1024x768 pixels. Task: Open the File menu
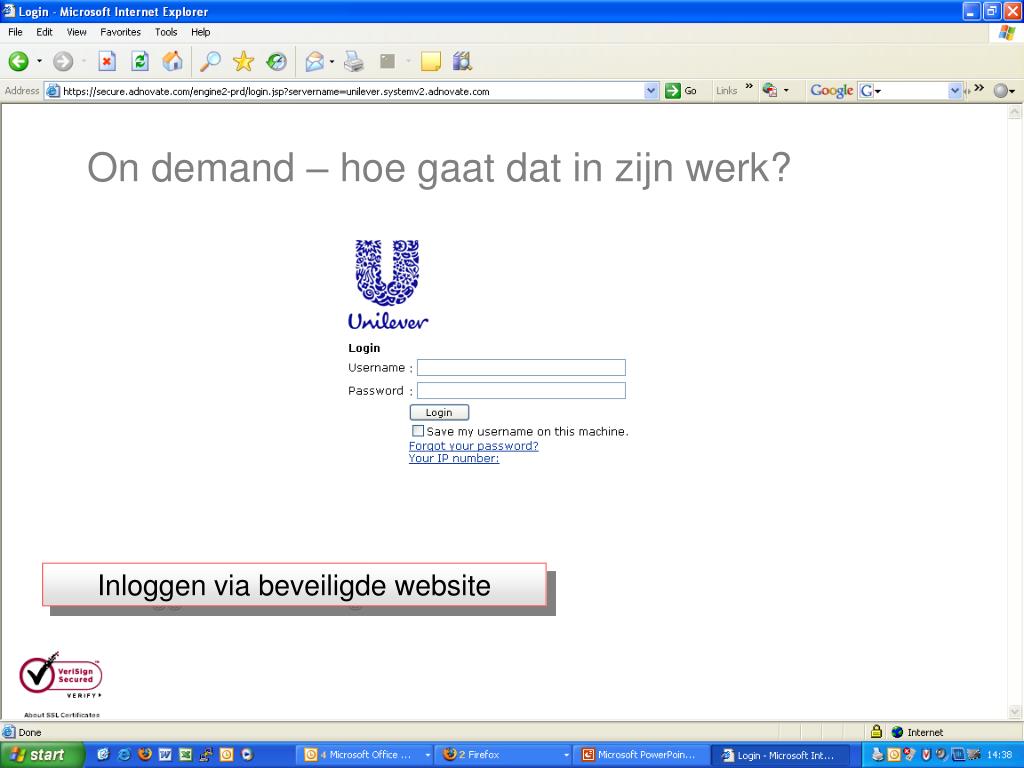[x=15, y=32]
